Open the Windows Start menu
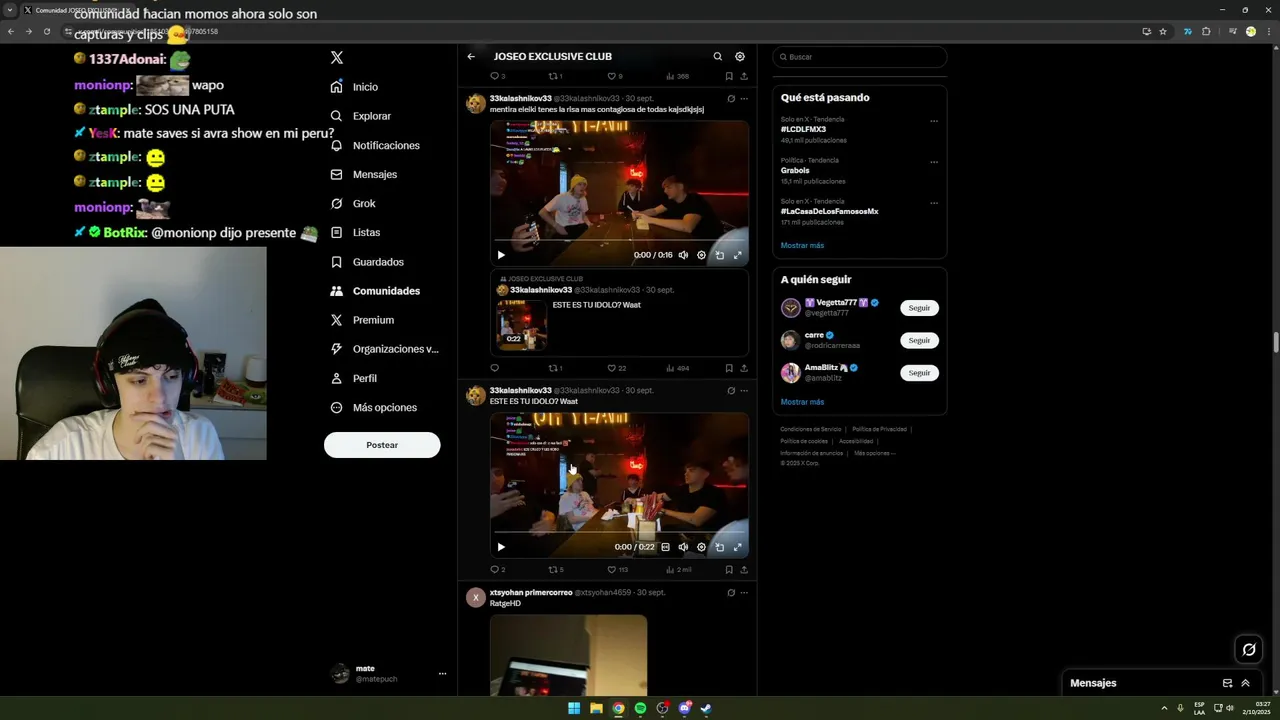Viewport: 1280px width, 720px height. (x=574, y=709)
